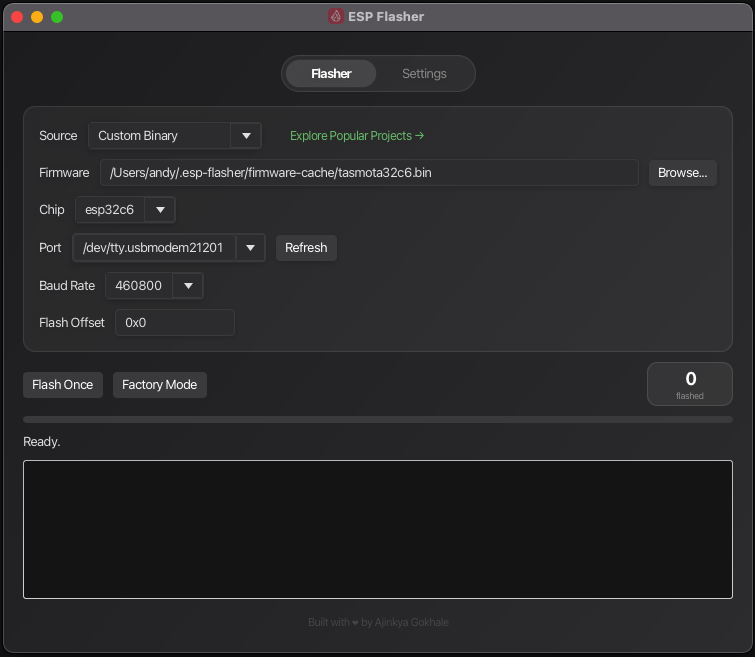755x657 pixels.
Task: Click the 460800 baud rate value
Action: [x=139, y=286]
